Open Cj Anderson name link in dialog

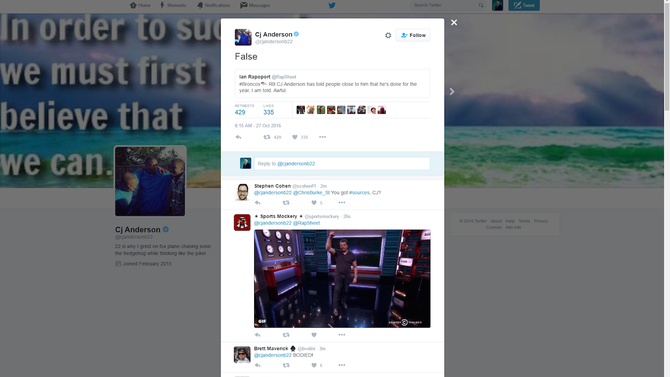273,34
